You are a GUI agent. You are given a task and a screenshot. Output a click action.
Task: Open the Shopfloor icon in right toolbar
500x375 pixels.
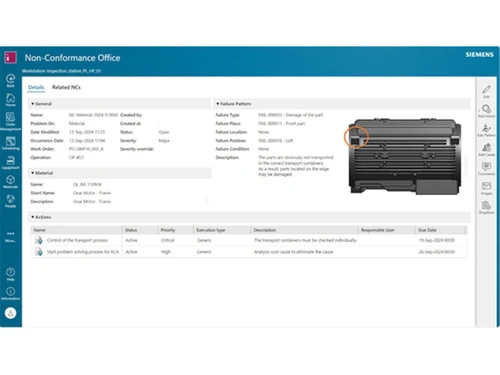[486, 207]
